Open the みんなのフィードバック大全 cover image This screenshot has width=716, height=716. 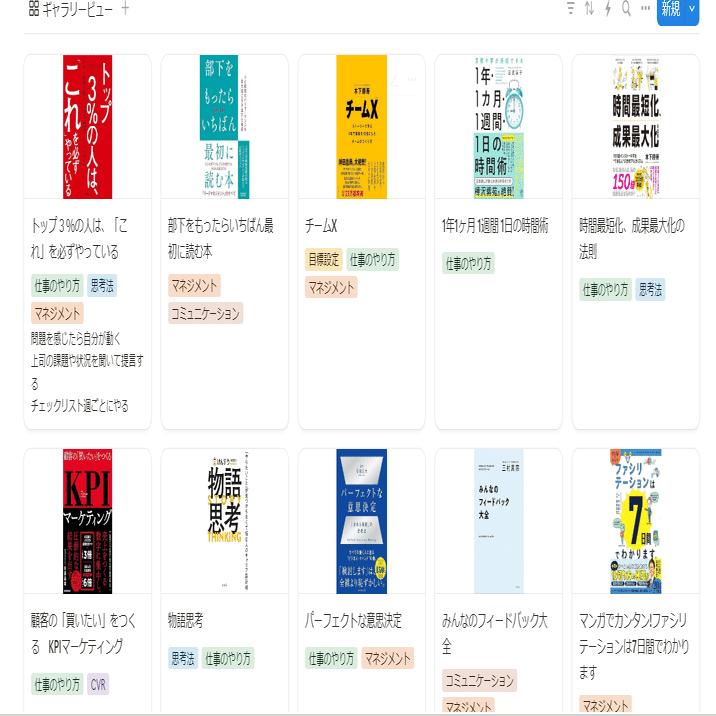tap(498, 521)
